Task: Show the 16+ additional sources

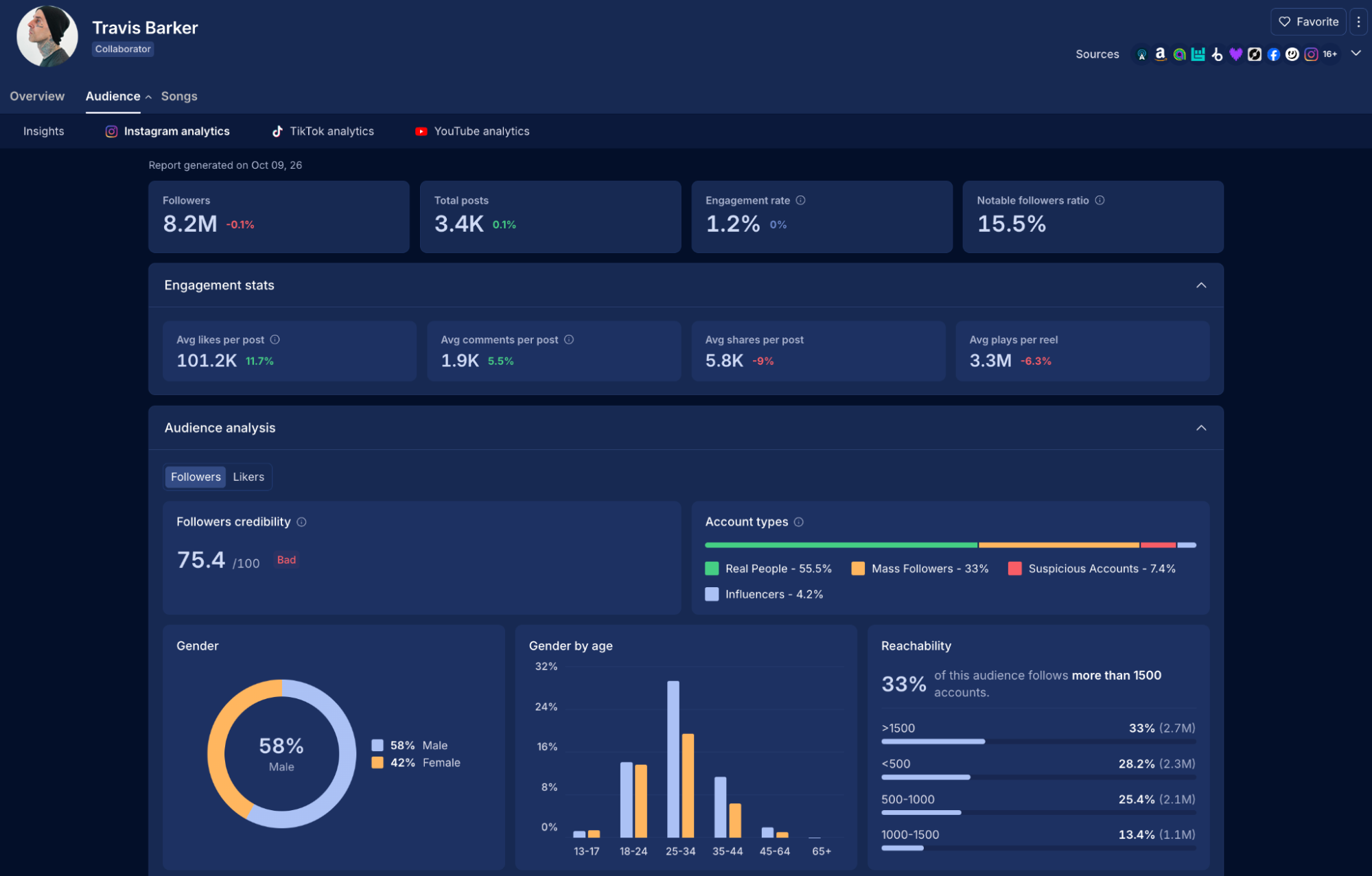Action: pos(1330,54)
